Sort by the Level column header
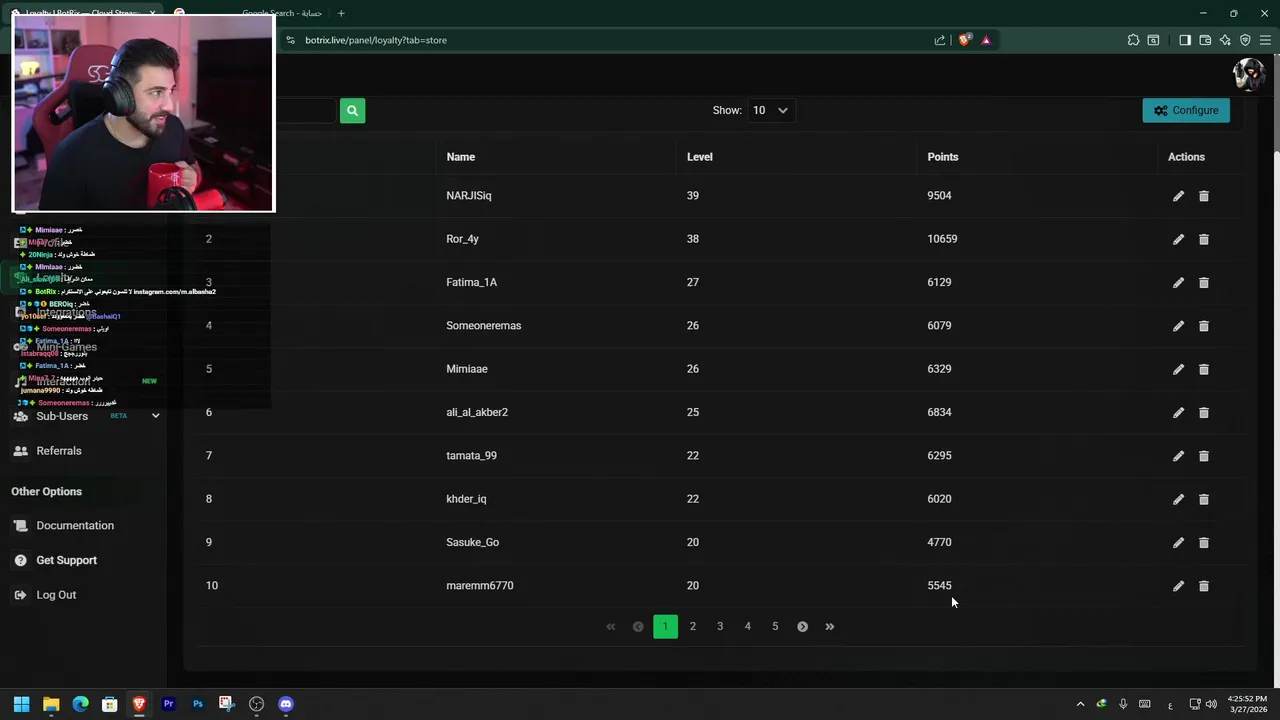This screenshot has height=720, width=1280. point(700,157)
